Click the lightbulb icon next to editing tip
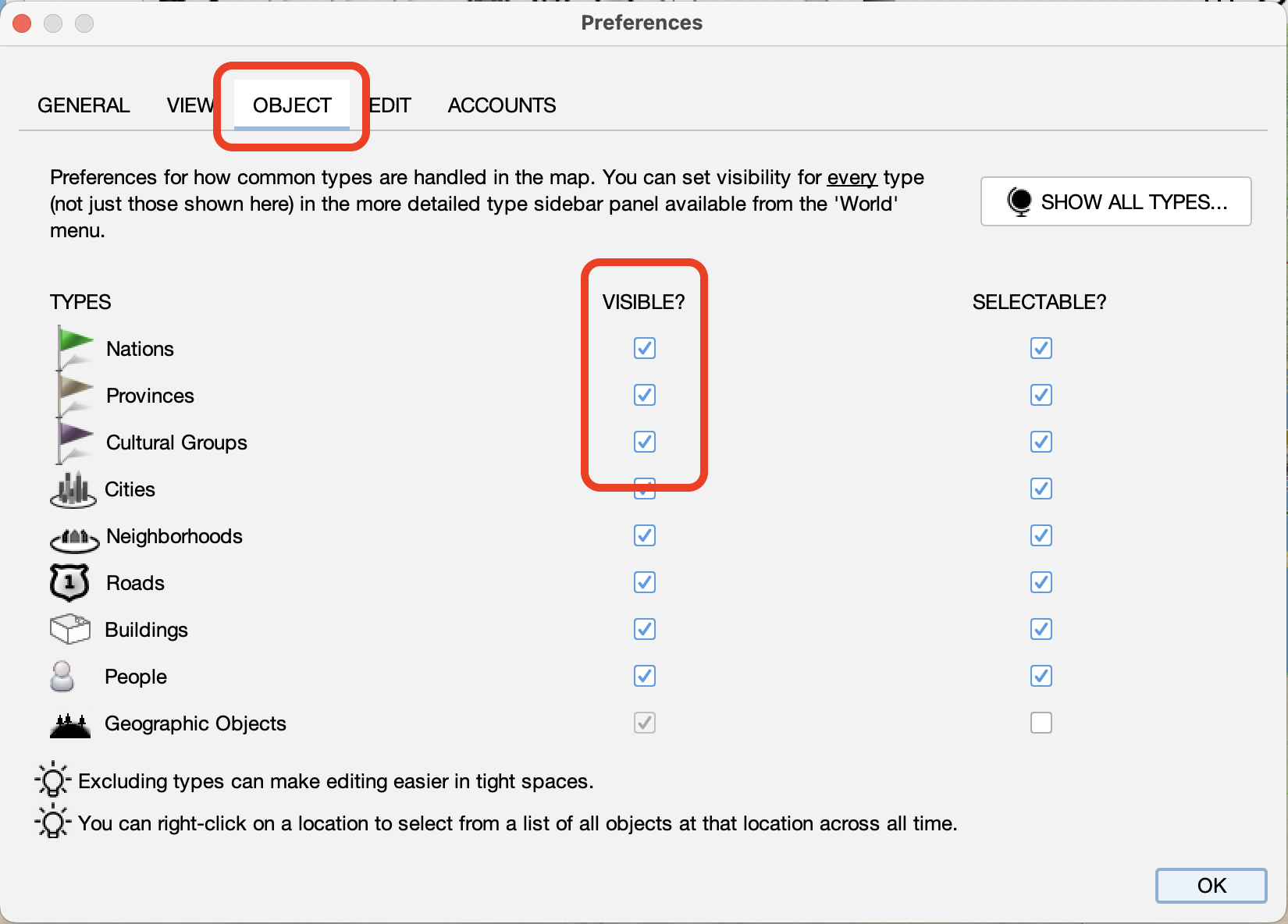1288x924 pixels. 52,780
